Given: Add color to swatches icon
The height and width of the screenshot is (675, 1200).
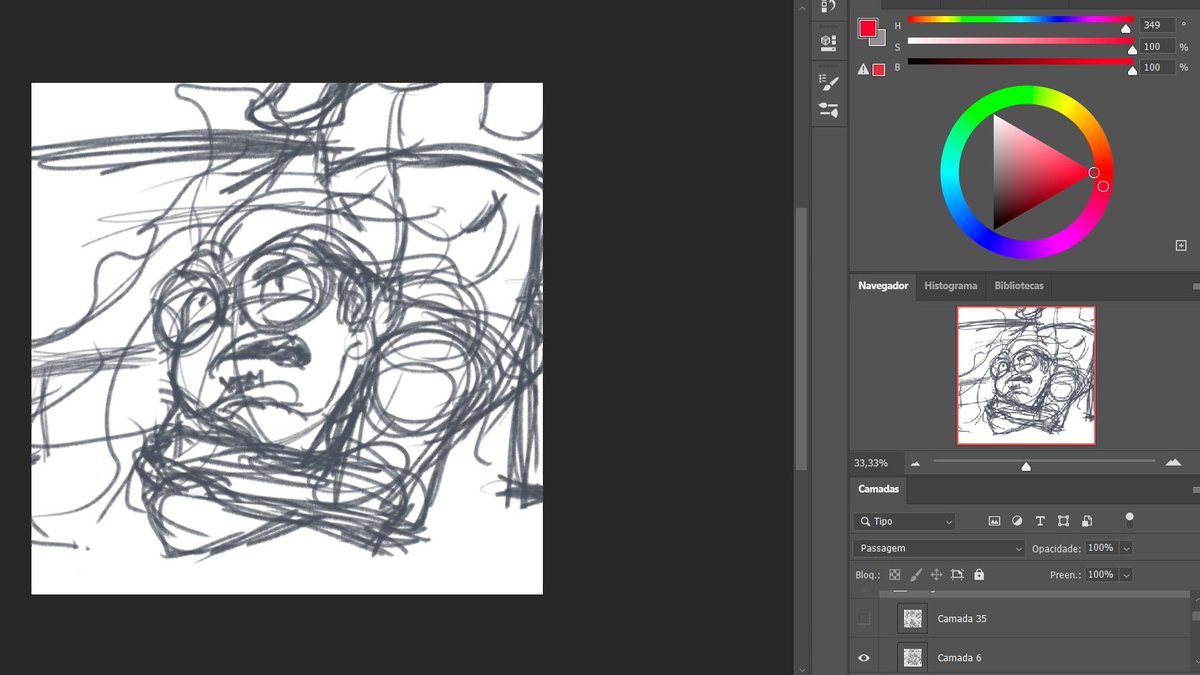Looking at the screenshot, I should tap(1181, 245).
